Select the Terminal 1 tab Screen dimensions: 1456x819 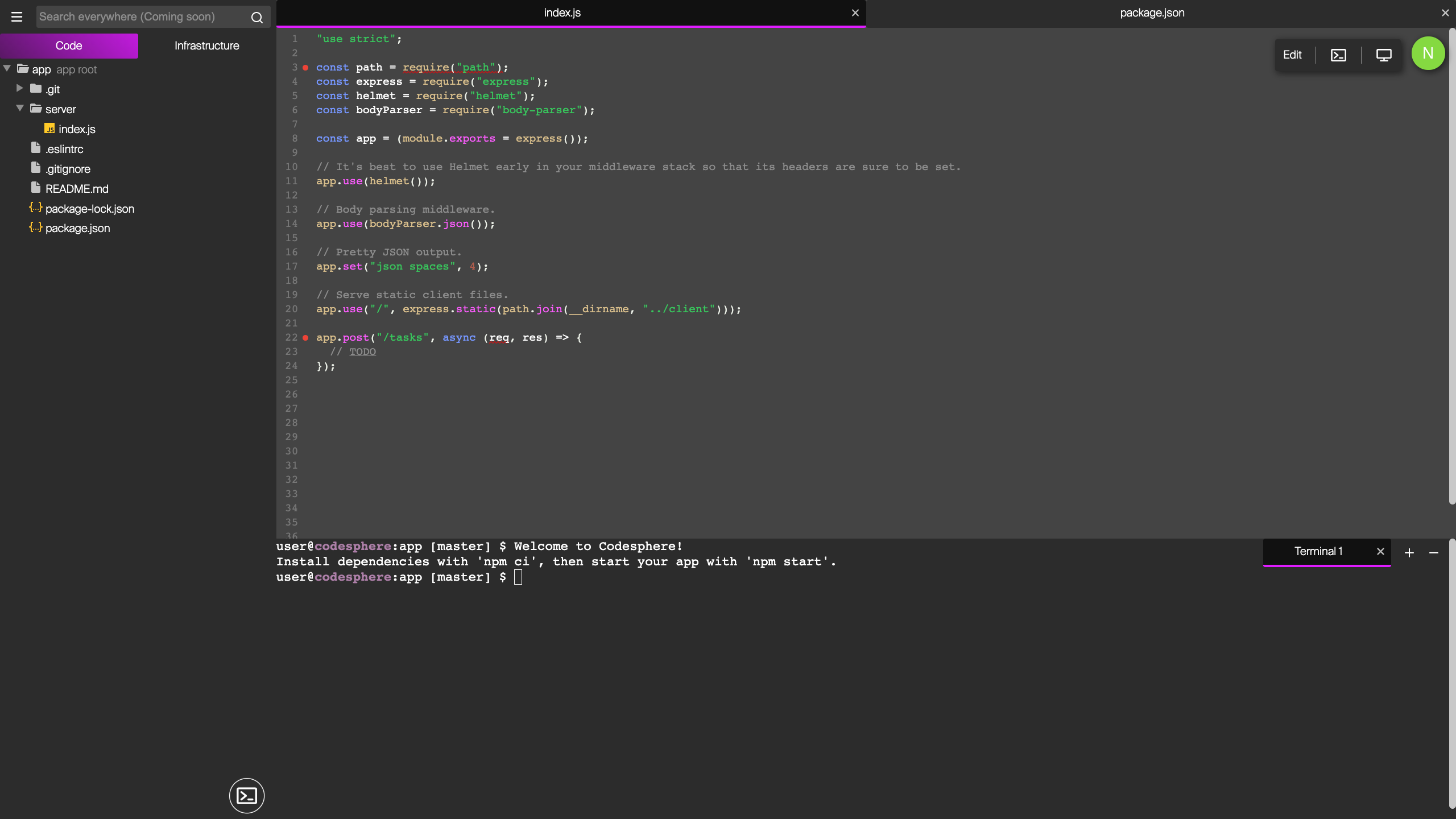coord(1317,551)
